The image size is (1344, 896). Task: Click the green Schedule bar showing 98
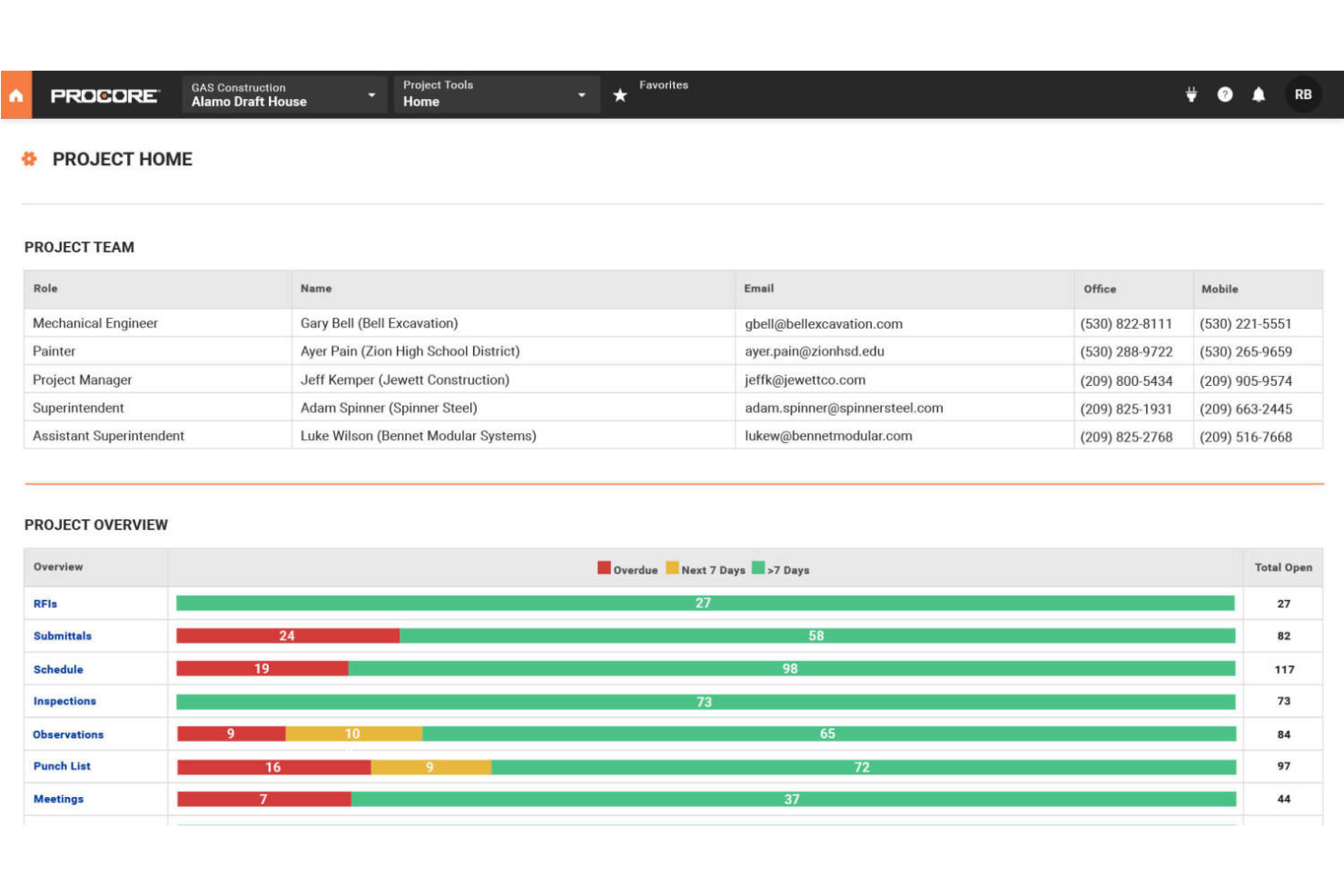(791, 668)
